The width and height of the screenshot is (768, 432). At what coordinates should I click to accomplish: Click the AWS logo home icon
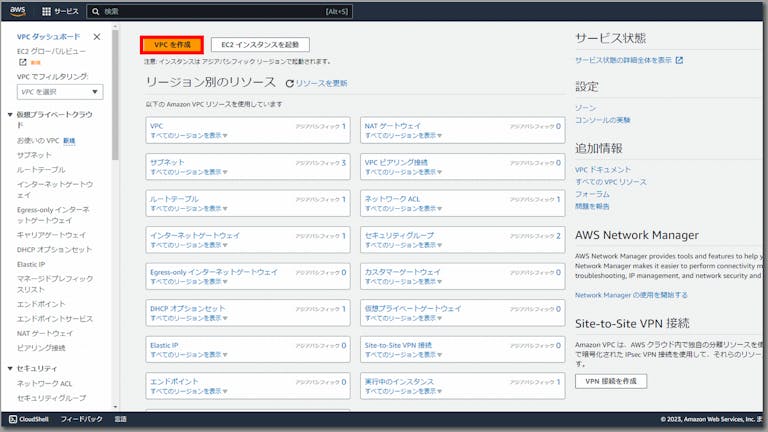tap(18, 11)
